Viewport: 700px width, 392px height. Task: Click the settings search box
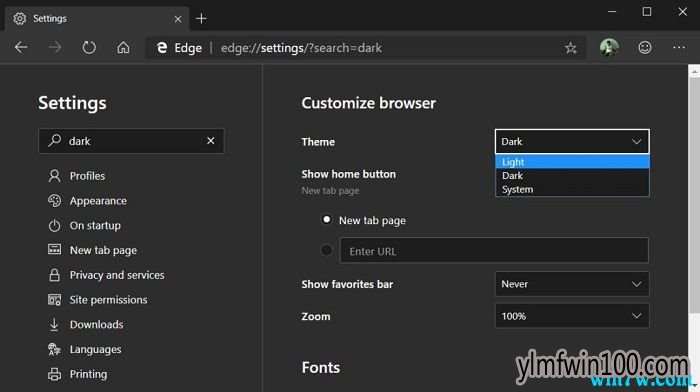pyautogui.click(x=131, y=141)
